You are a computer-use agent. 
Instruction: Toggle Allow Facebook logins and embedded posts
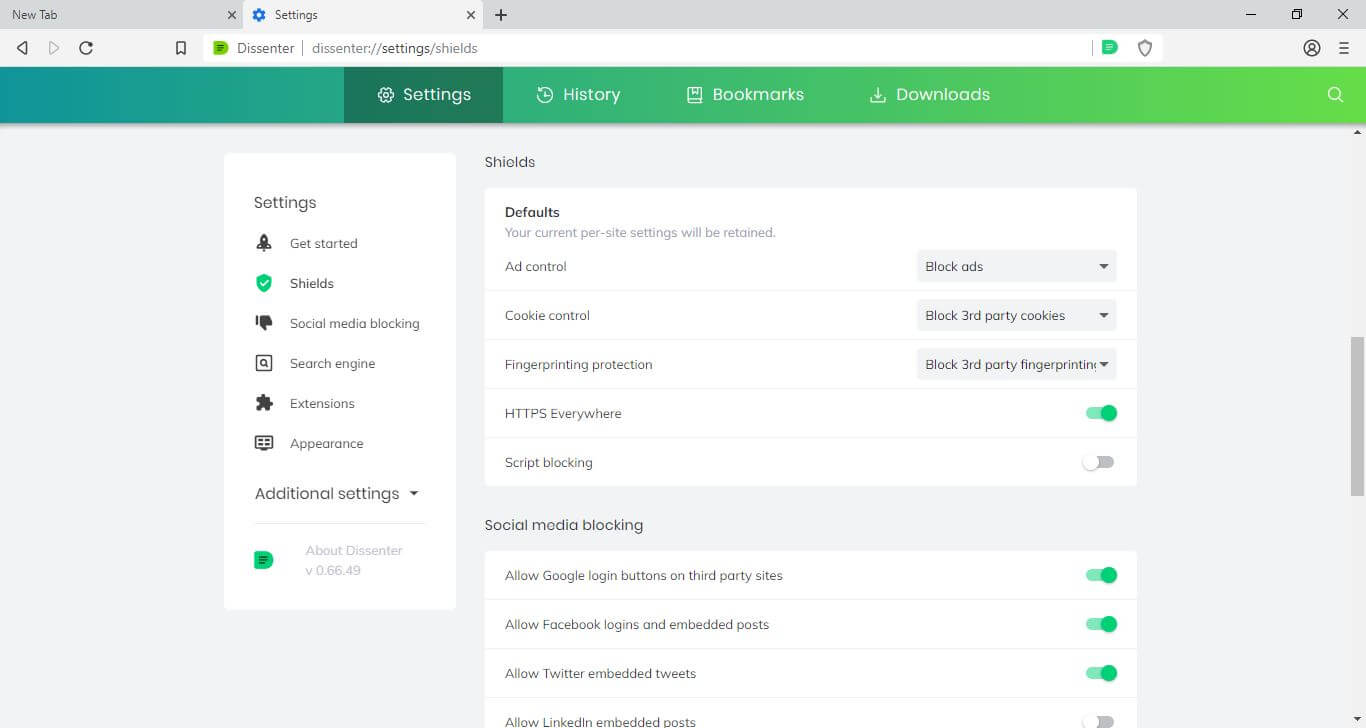click(x=1101, y=624)
